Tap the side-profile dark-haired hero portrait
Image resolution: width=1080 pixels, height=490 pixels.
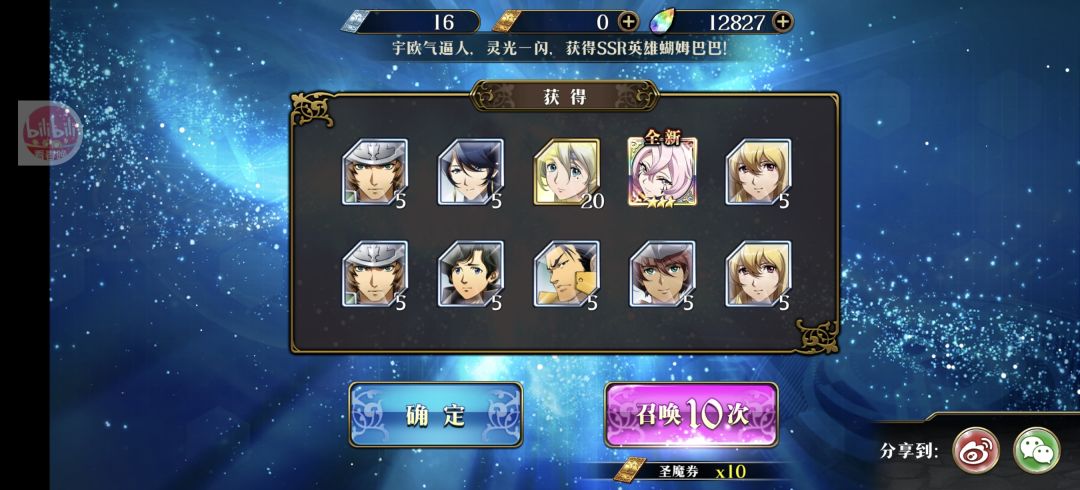pyautogui.click(x=567, y=274)
